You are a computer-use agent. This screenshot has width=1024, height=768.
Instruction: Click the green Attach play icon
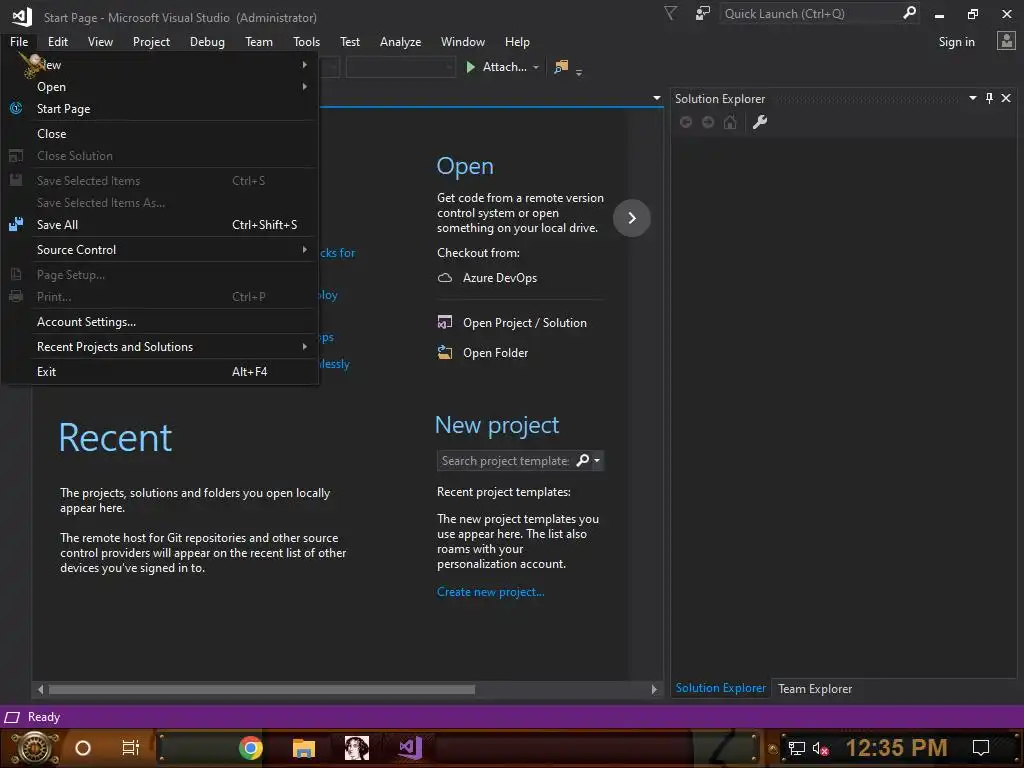pos(470,67)
